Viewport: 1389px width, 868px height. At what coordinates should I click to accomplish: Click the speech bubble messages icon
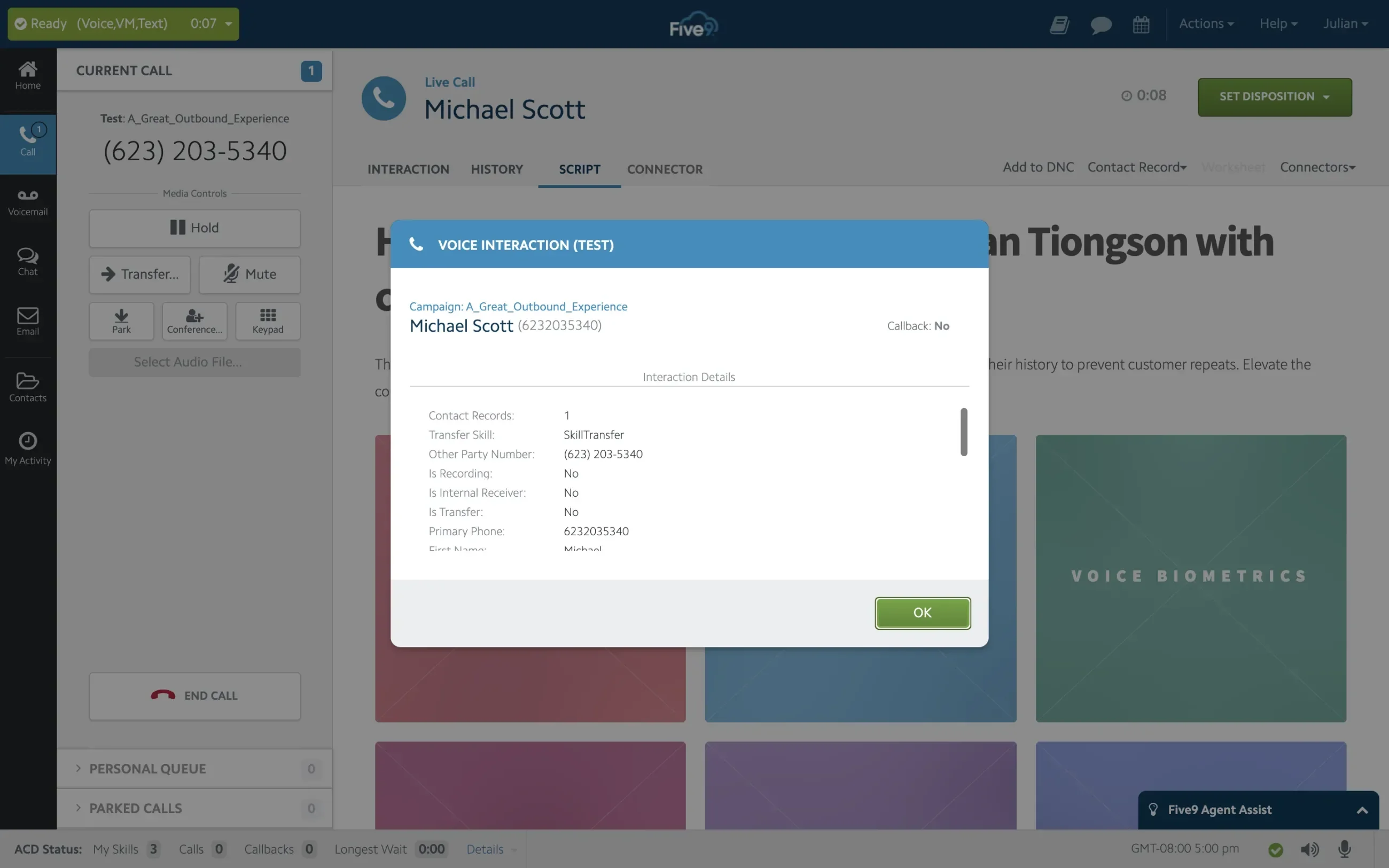(1101, 24)
